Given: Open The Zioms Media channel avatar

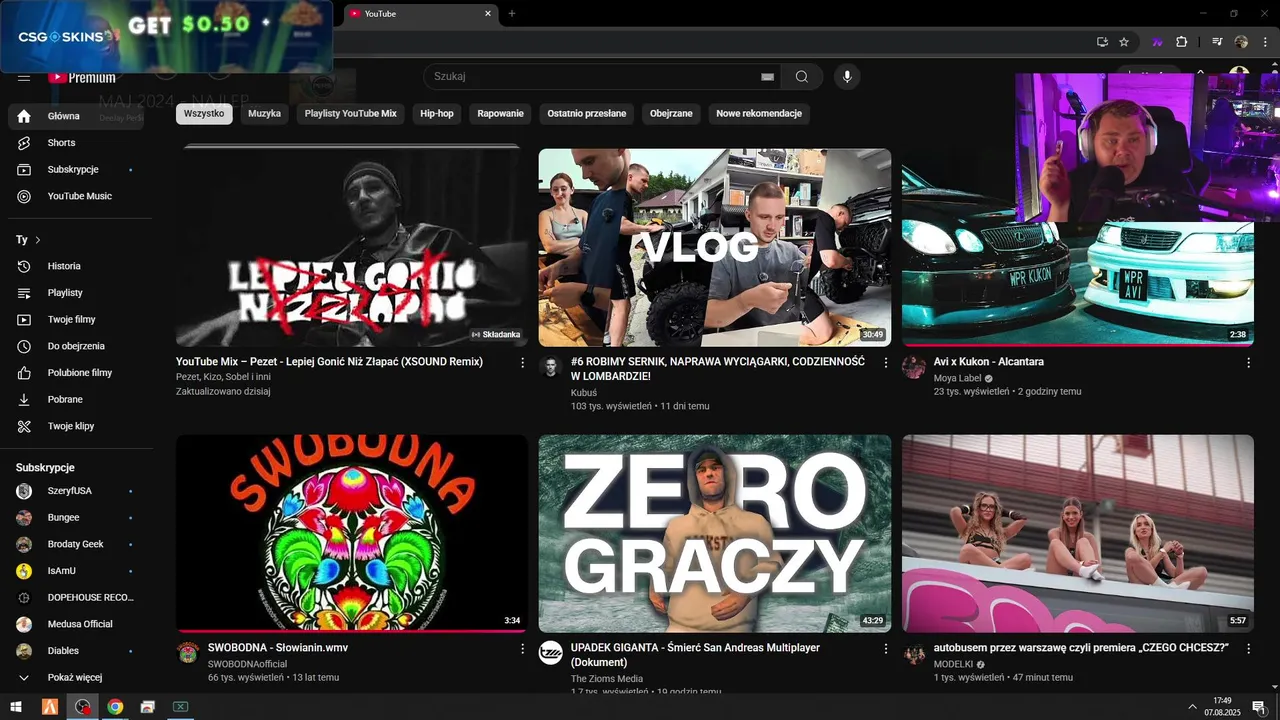Looking at the screenshot, I should [550, 653].
